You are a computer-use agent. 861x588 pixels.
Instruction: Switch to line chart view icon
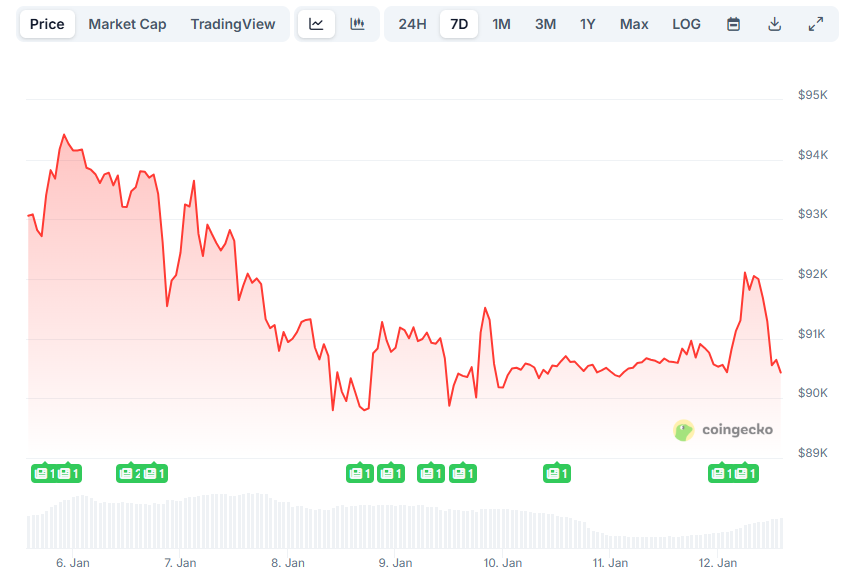pos(316,24)
